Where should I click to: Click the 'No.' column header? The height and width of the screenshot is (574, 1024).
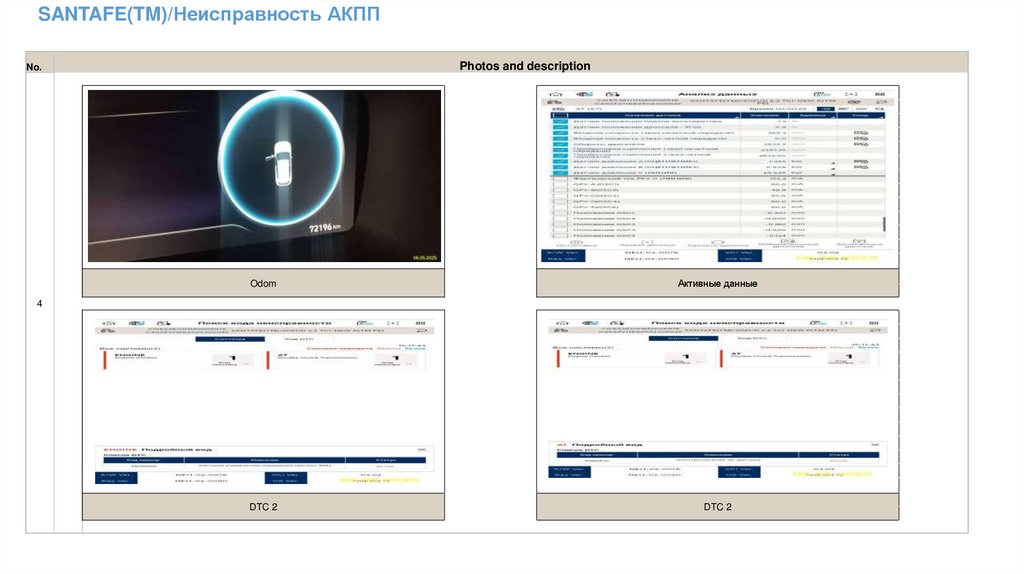click(34, 67)
